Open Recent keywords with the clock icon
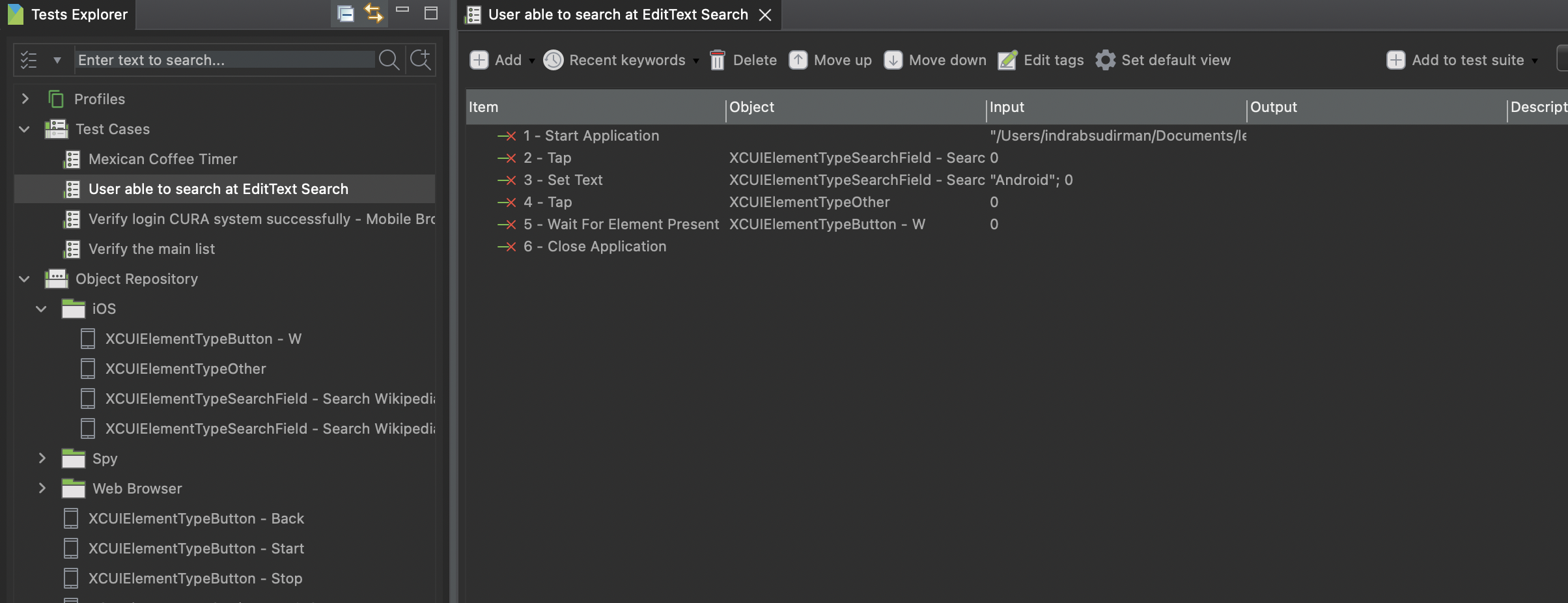The height and width of the screenshot is (603, 1568). pos(553,60)
